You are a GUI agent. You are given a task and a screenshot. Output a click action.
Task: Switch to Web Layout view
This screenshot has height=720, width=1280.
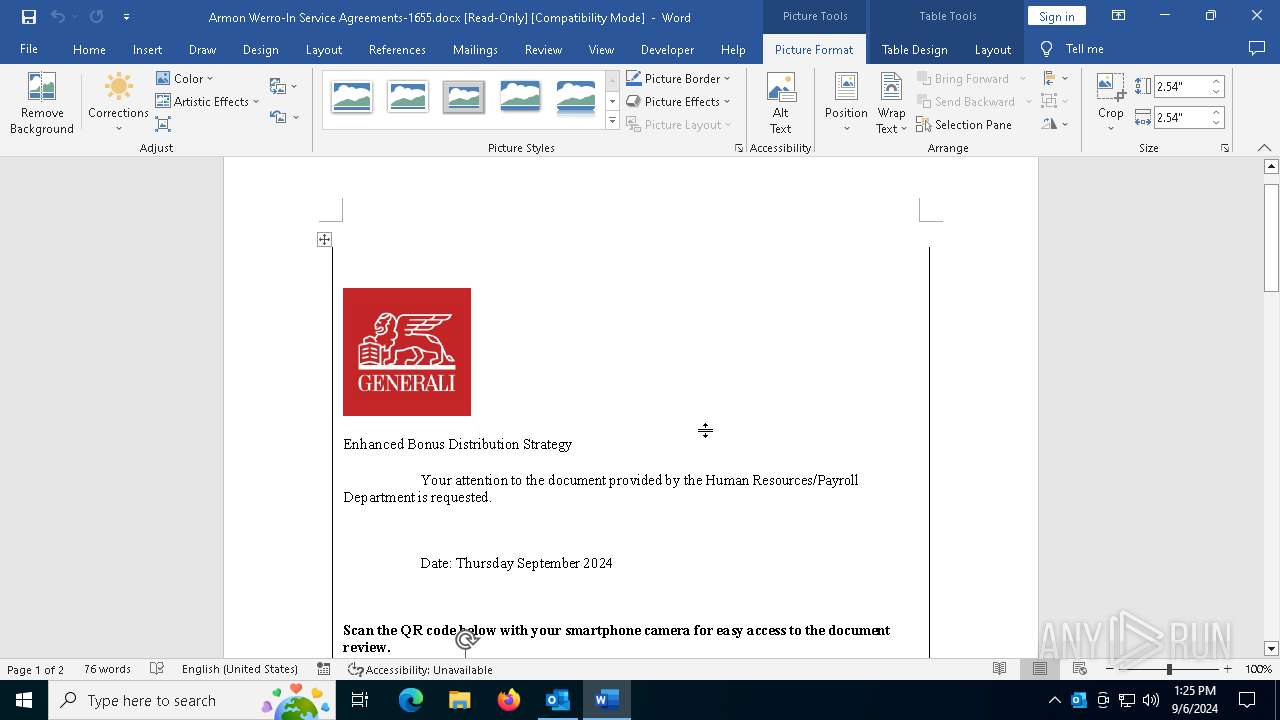click(x=1079, y=669)
